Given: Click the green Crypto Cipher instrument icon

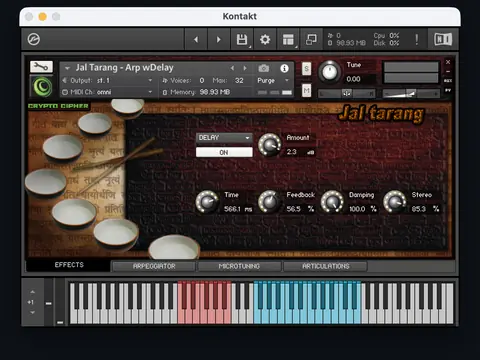Looking at the screenshot, I should [x=42, y=86].
